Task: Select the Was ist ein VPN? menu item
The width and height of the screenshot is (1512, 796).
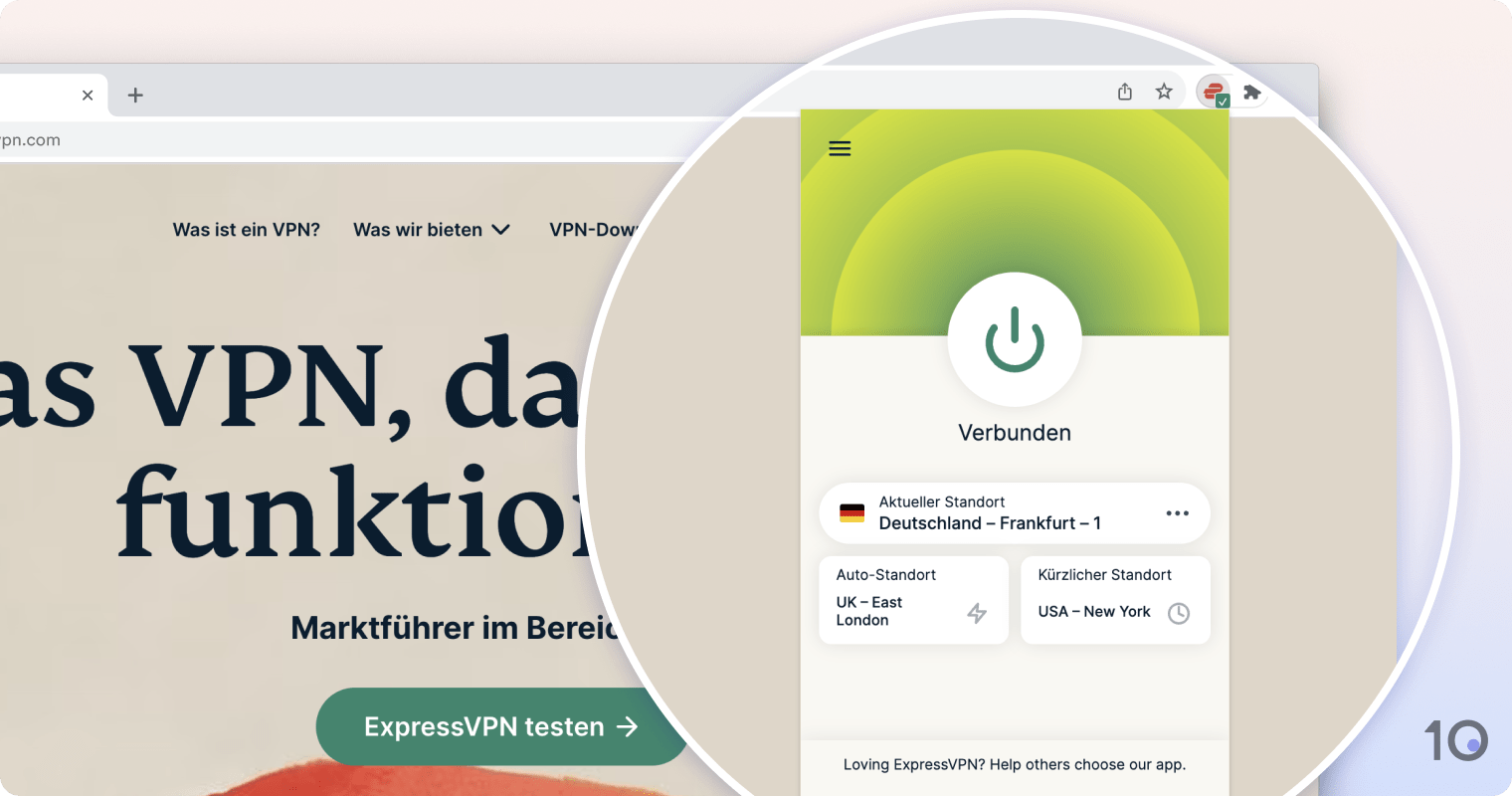Action: tap(246, 230)
